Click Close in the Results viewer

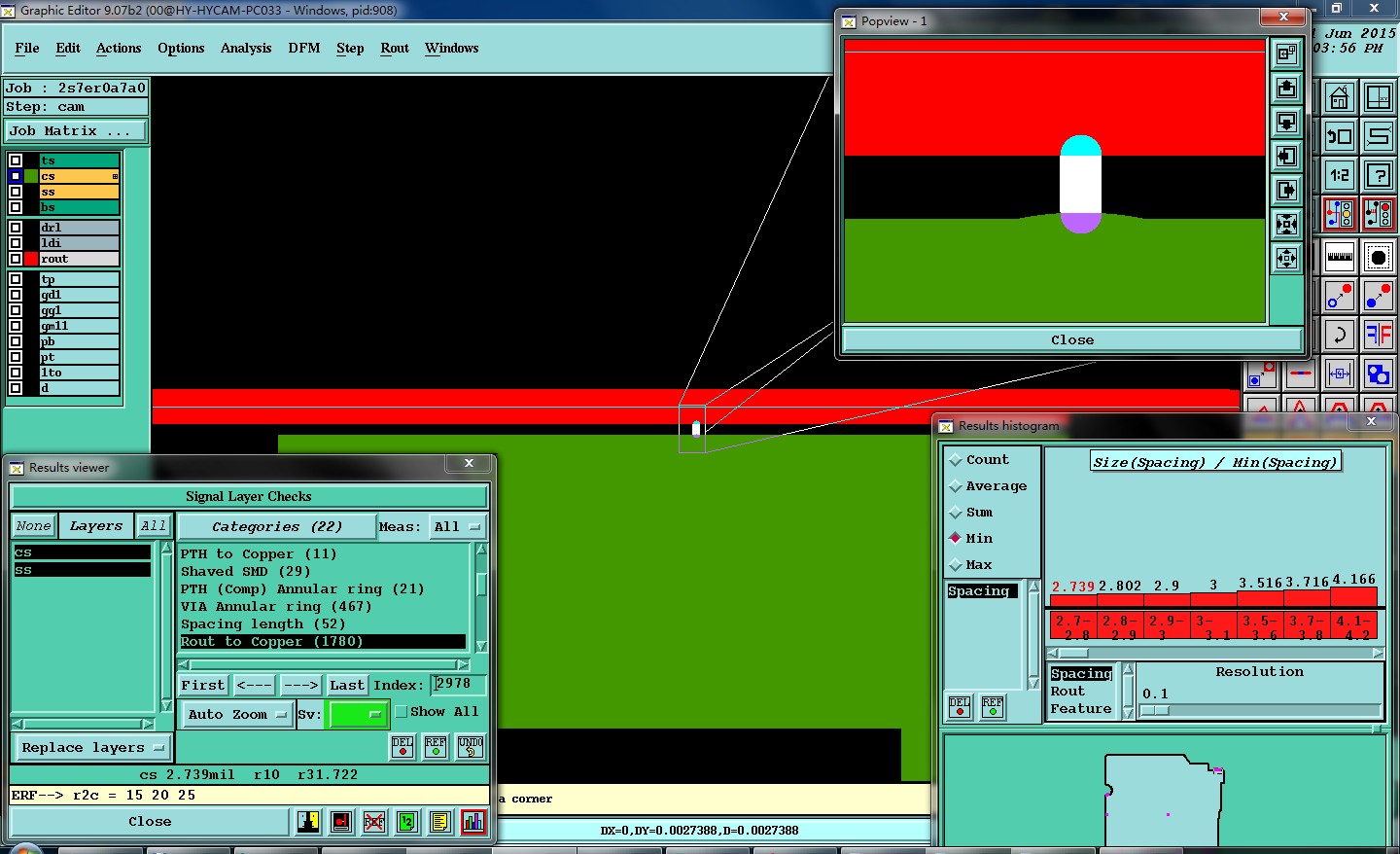point(150,822)
